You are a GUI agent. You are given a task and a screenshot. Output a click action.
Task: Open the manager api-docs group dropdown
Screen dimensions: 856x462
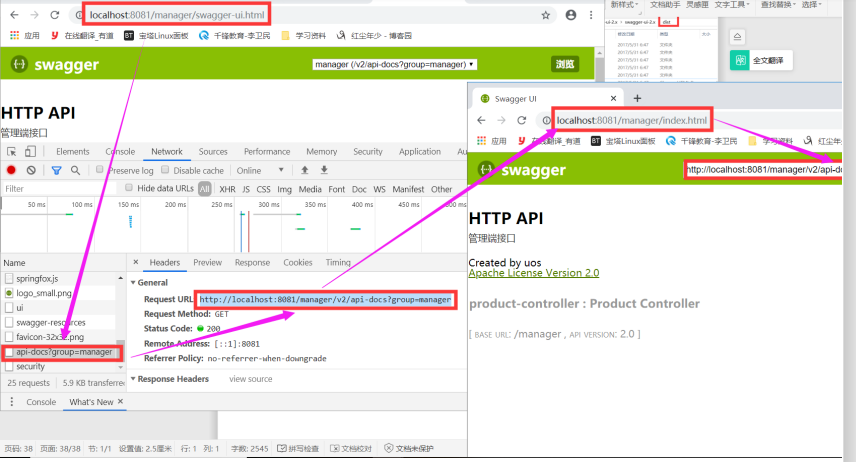coord(394,64)
